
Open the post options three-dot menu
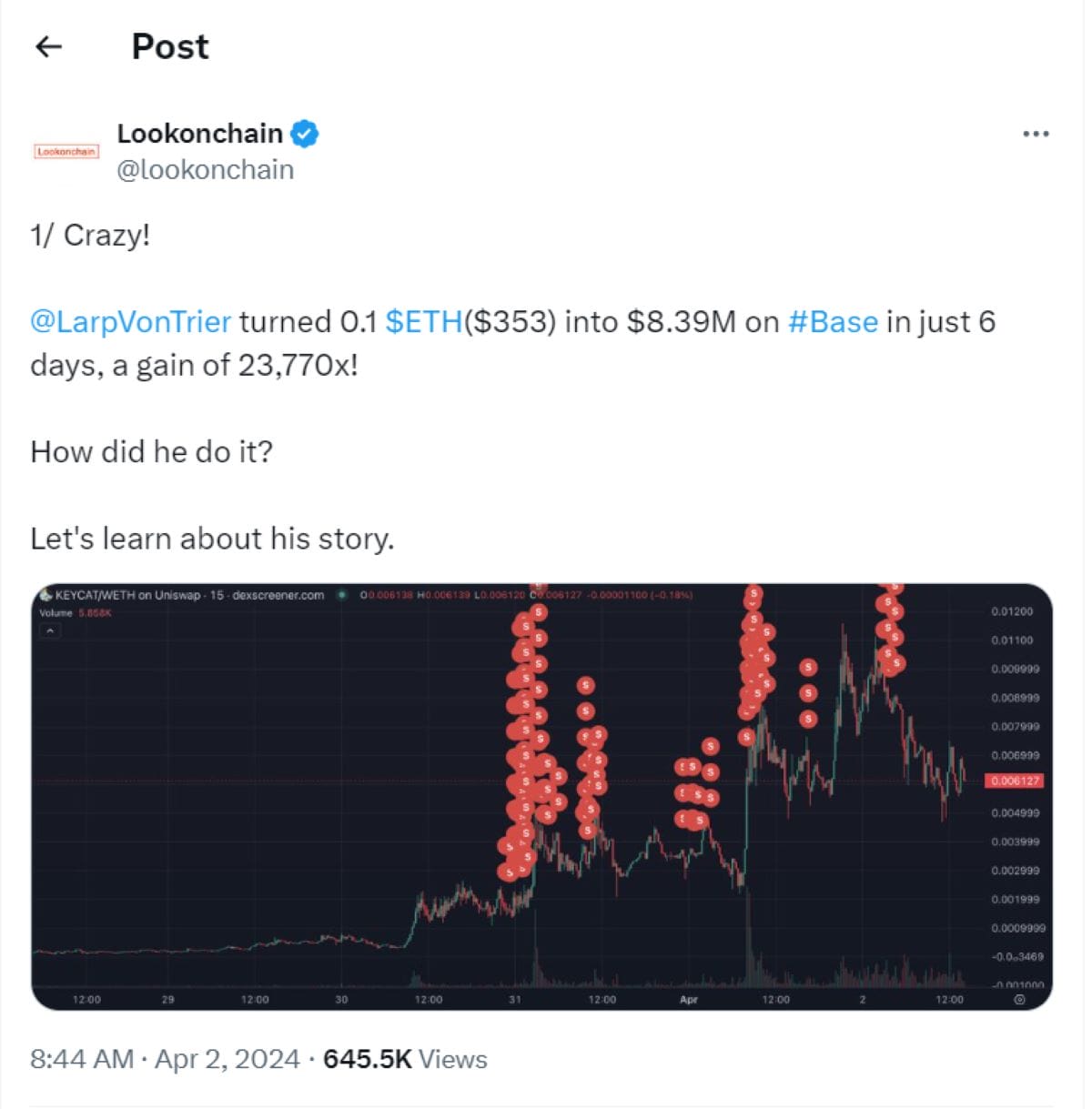(1036, 133)
